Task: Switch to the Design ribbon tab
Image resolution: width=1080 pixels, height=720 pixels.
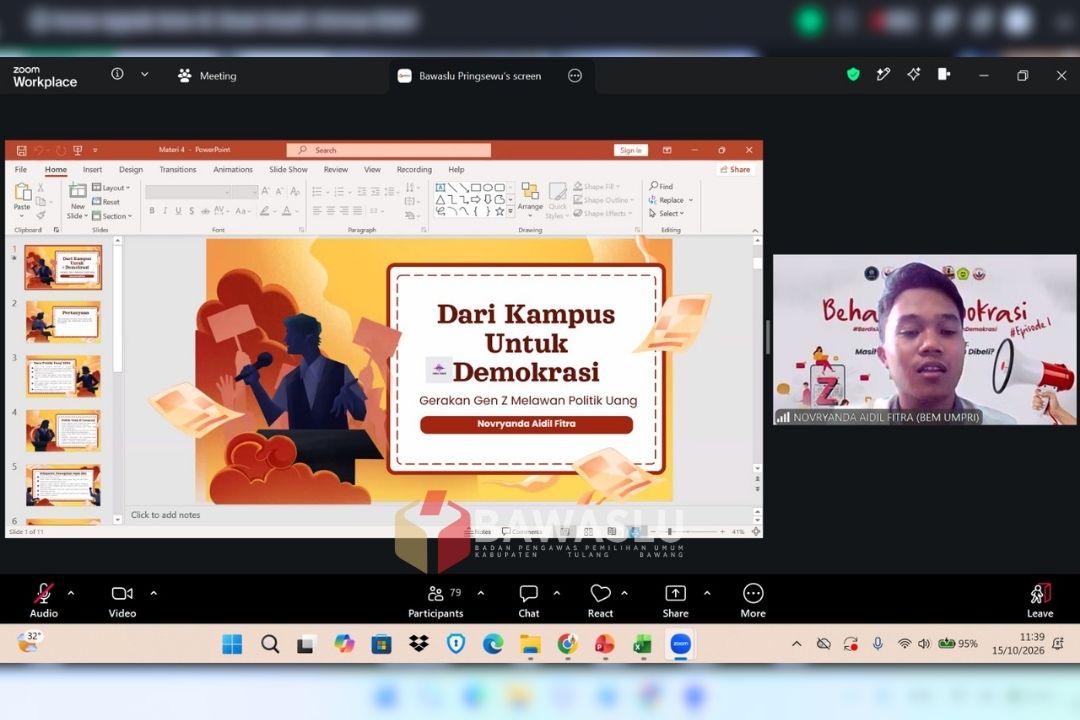Action: (x=131, y=169)
